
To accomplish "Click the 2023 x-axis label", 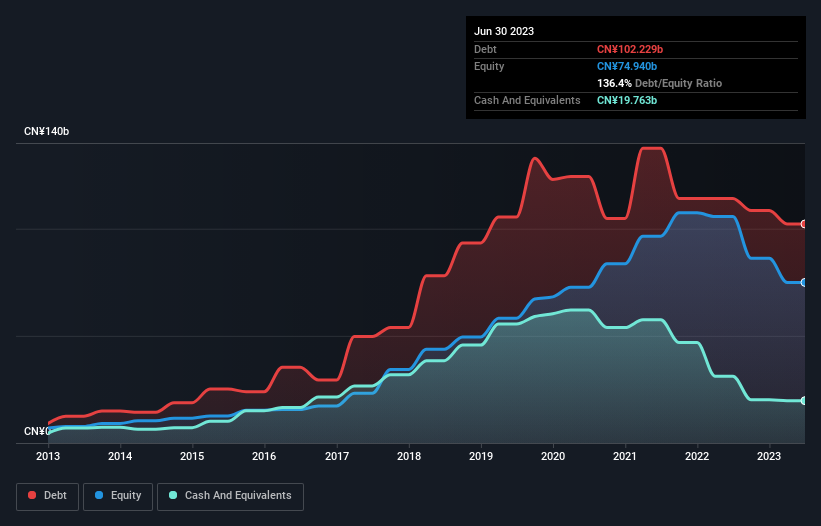I will 769,456.
